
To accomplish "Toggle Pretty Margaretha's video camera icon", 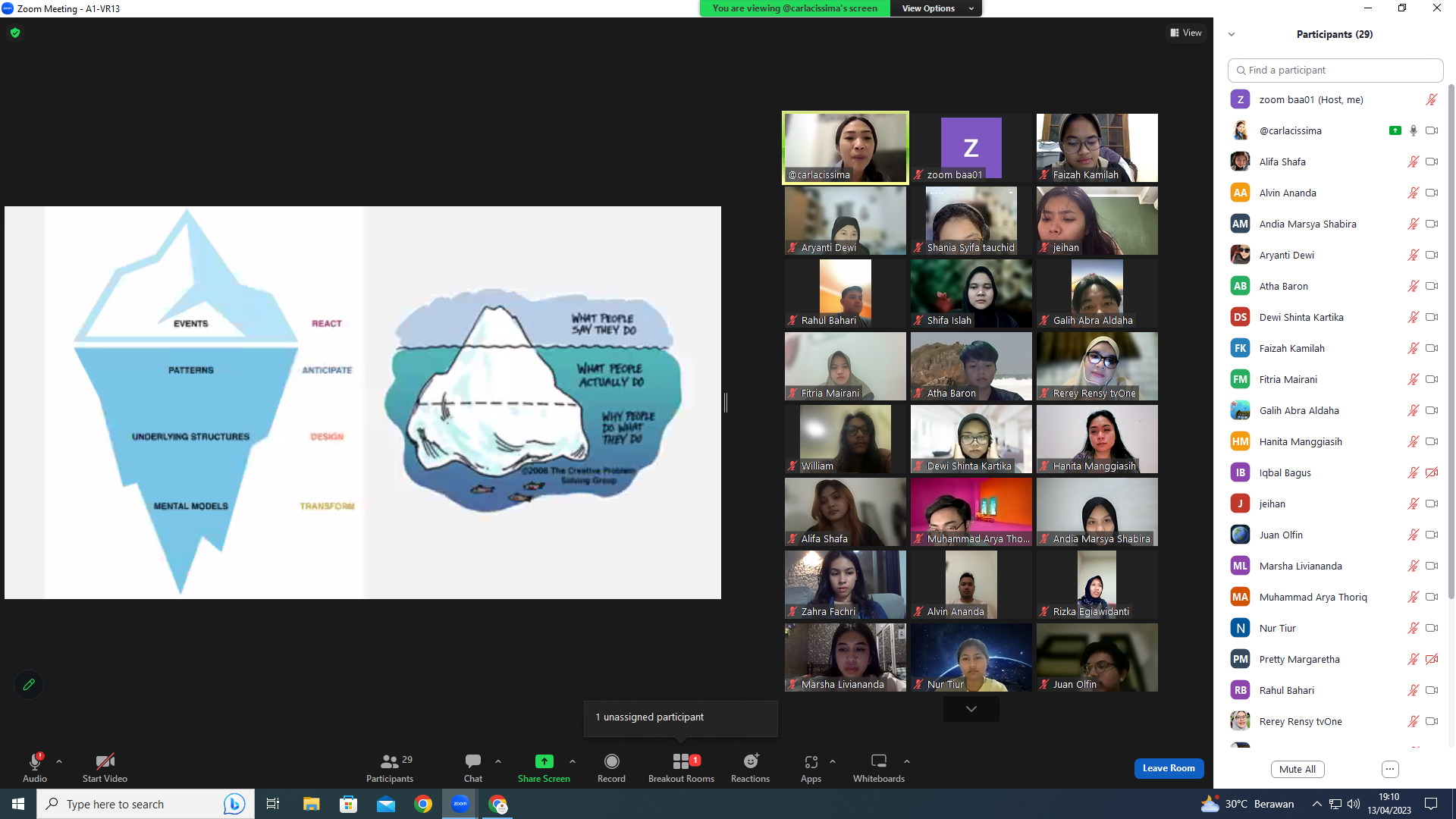I will click(1432, 659).
